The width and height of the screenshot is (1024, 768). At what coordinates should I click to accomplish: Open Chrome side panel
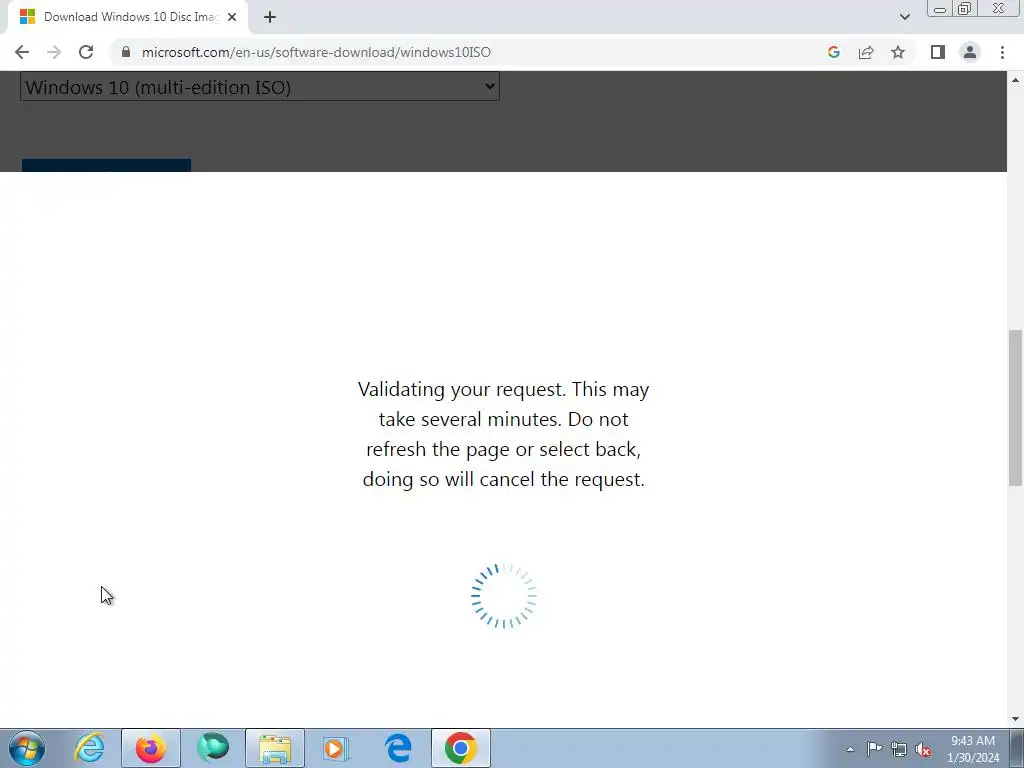(938, 52)
